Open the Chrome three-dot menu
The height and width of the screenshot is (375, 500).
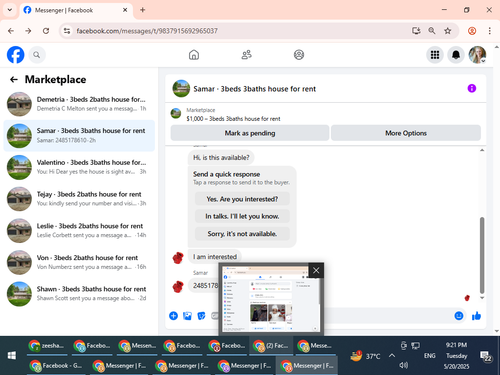(x=489, y=31)
